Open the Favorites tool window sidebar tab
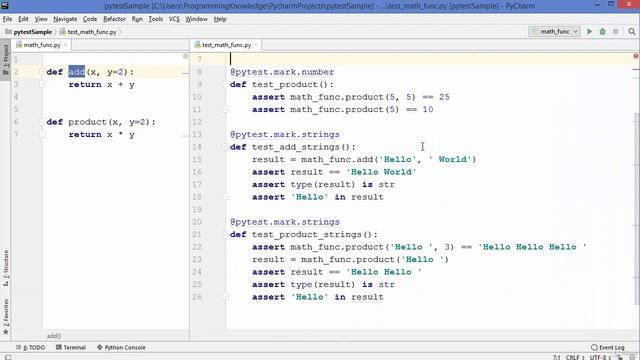 point(5,317)
